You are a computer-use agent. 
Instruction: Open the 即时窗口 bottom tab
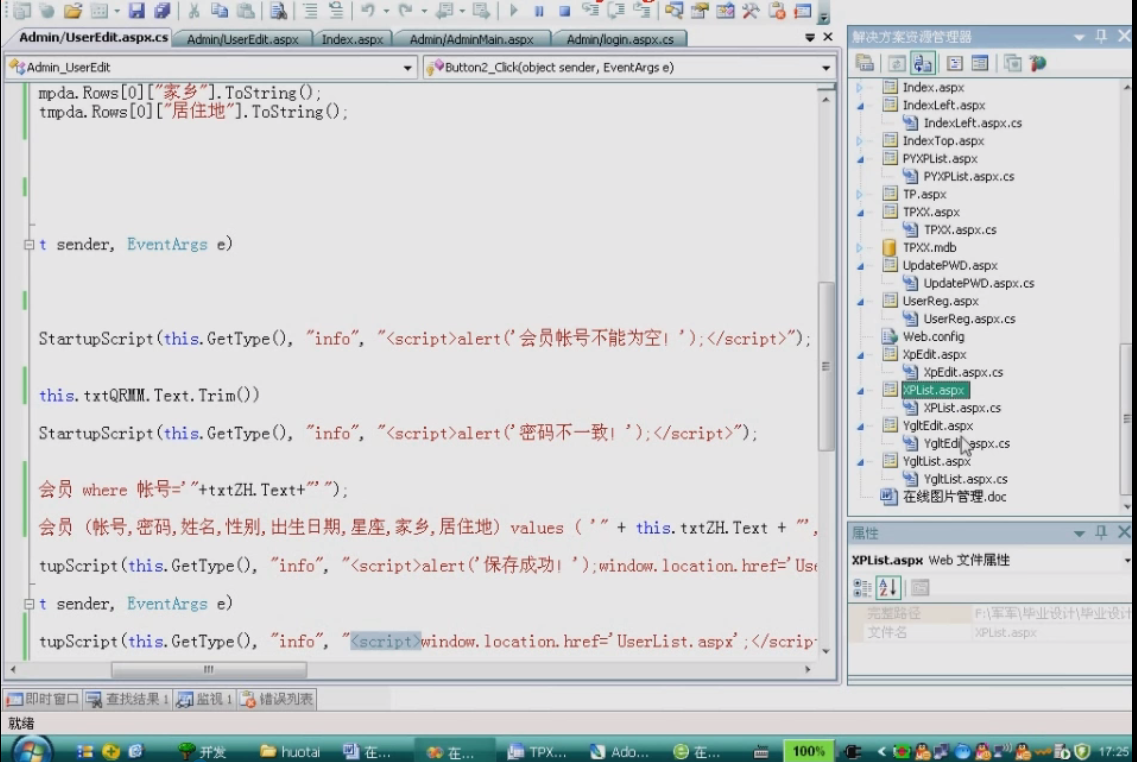[43, 699]
